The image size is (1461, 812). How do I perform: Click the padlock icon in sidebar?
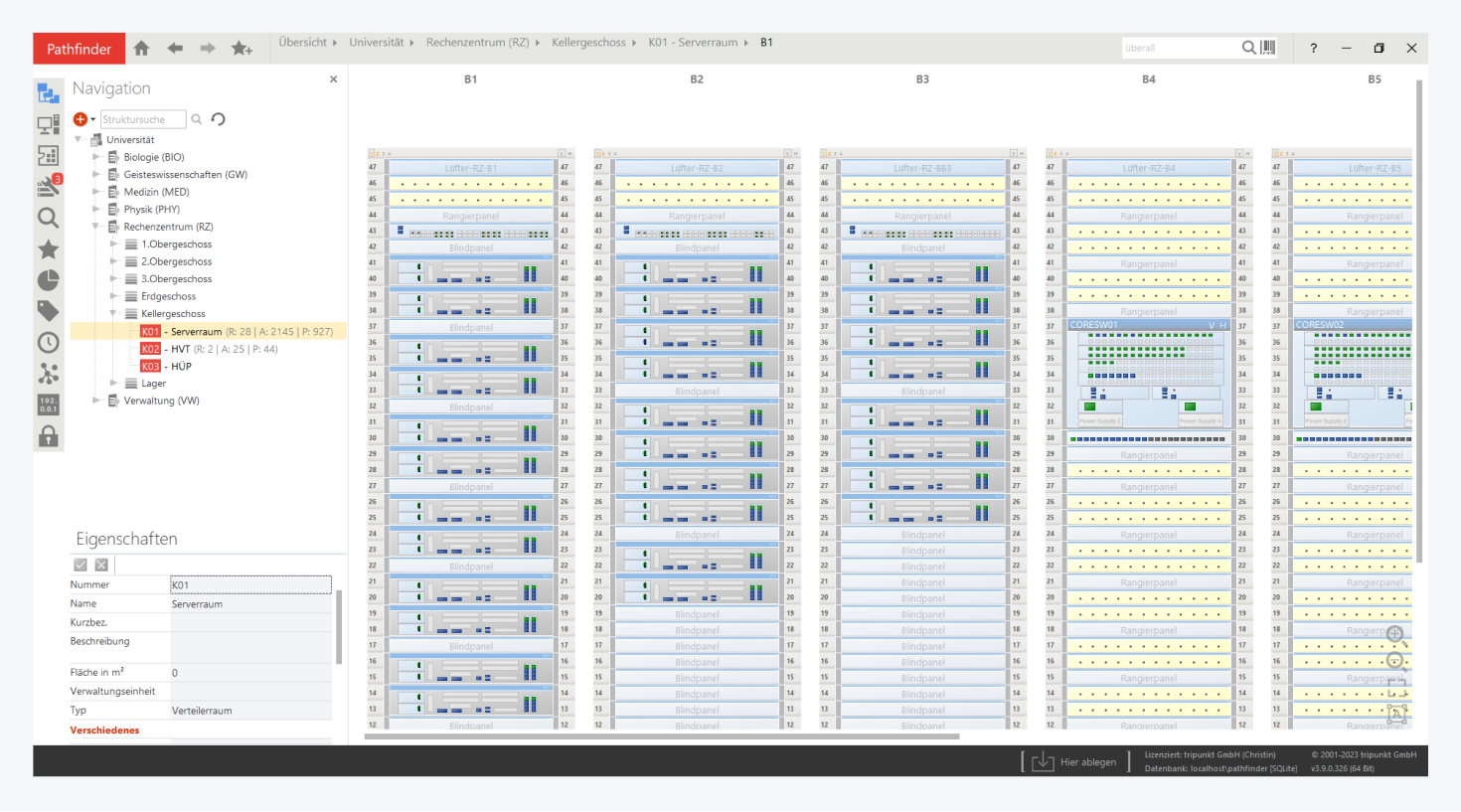(48, 436)
